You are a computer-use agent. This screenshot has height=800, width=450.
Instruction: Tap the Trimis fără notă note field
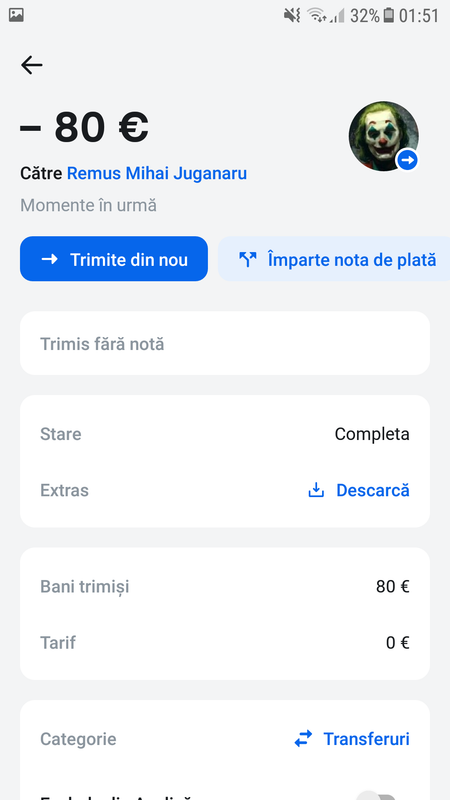224,343
